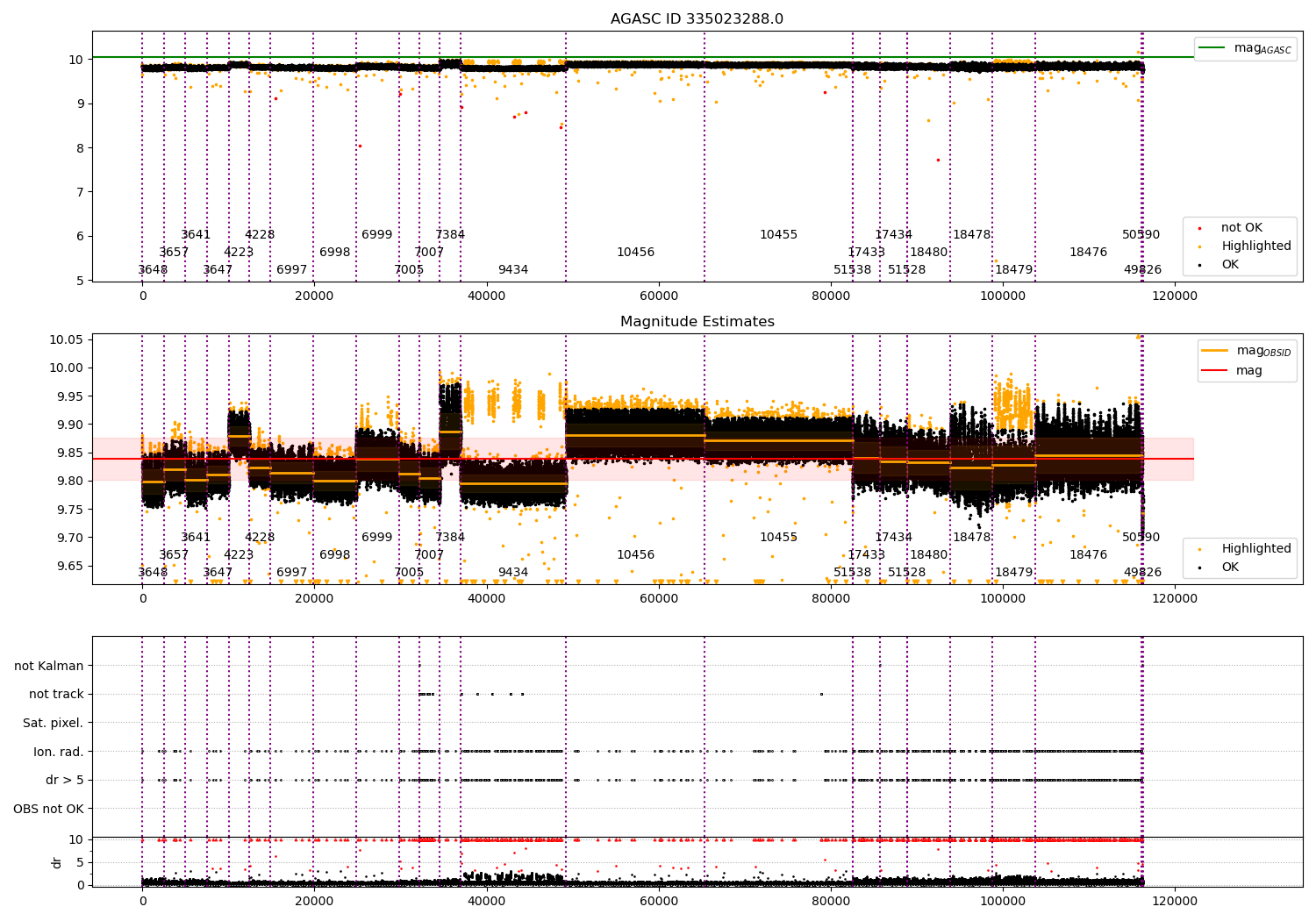This screenshot has width=1316, height=921.
Task: Click the "not Kalman" row label
Action: coord(49,667)
